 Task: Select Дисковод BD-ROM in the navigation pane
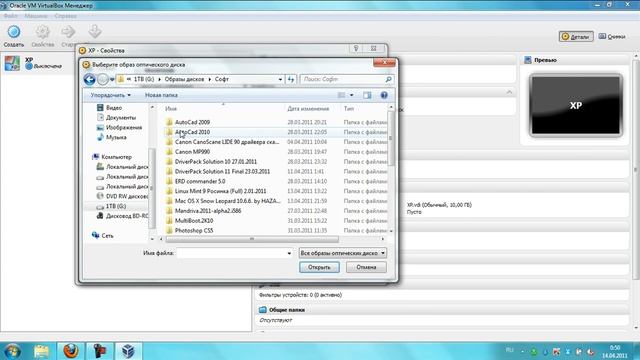tap(122, 216)
